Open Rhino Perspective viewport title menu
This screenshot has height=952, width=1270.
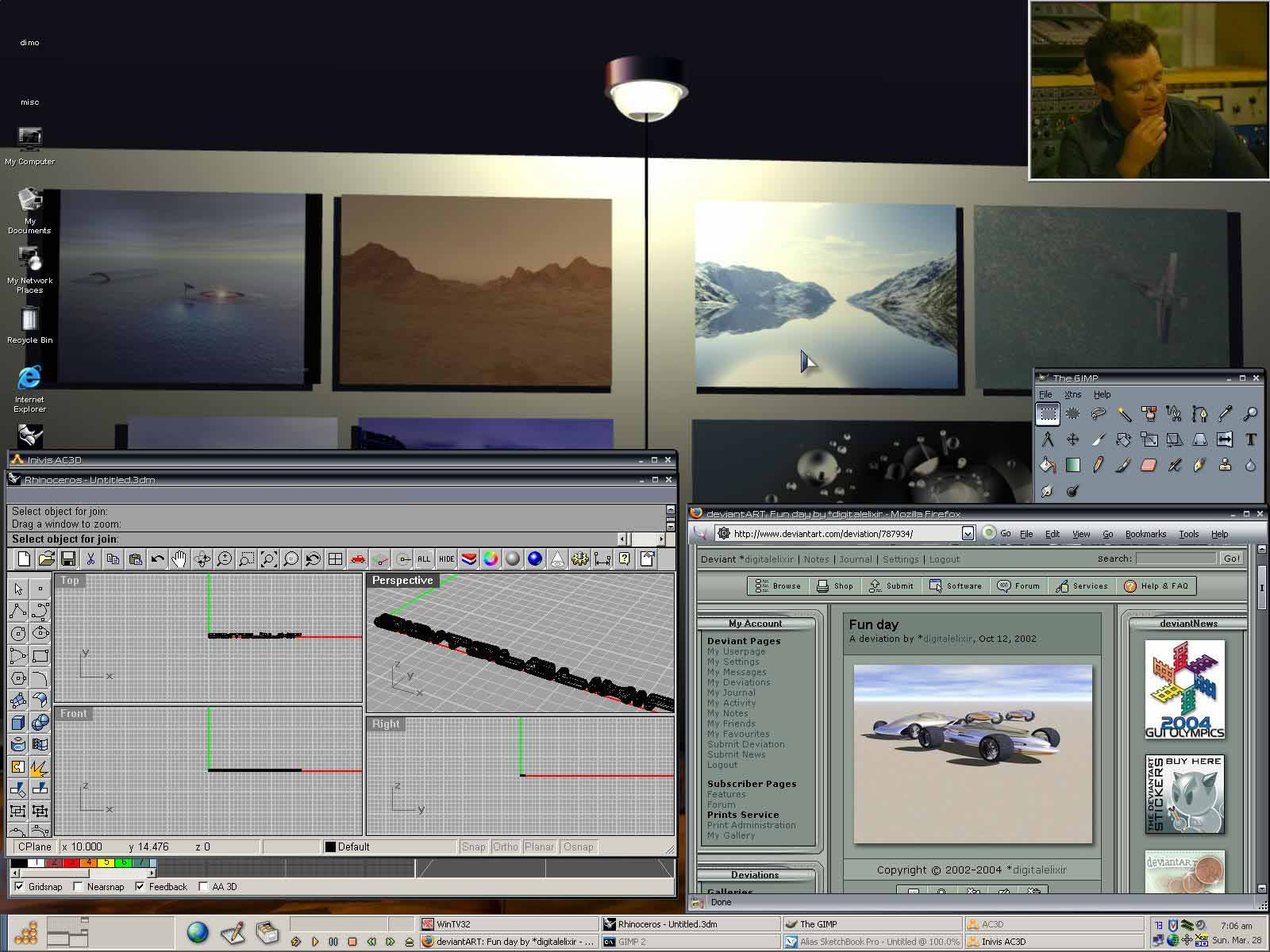(x=402, y=581)
